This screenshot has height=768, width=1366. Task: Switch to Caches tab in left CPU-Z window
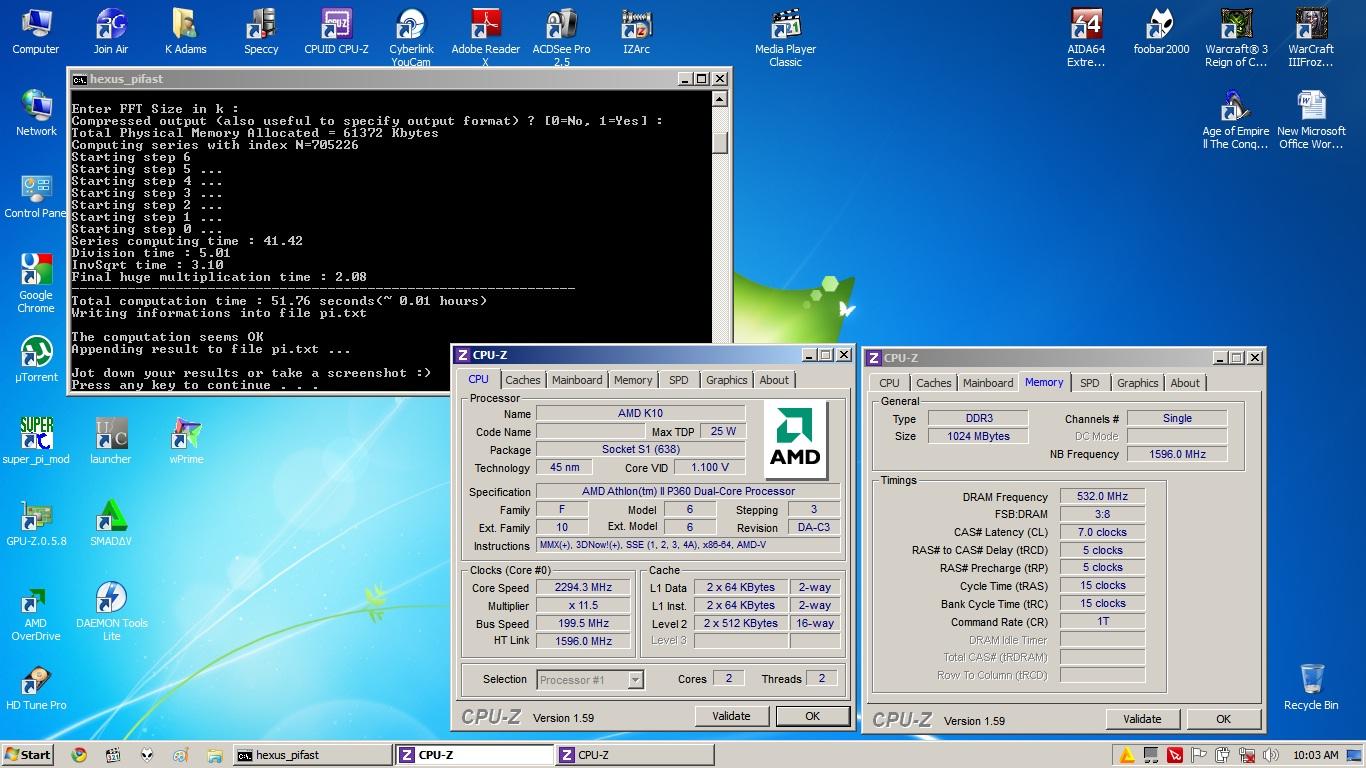tap(522, 380)
